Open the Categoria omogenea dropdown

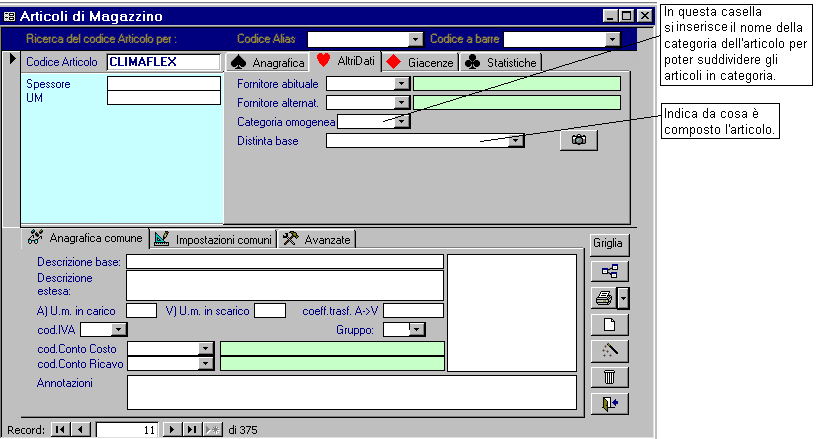(401, 121)
